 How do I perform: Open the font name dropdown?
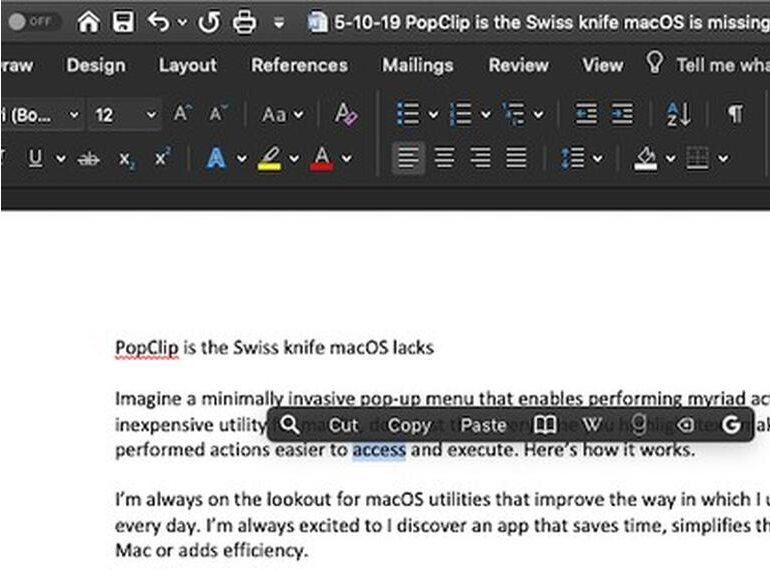74,115
